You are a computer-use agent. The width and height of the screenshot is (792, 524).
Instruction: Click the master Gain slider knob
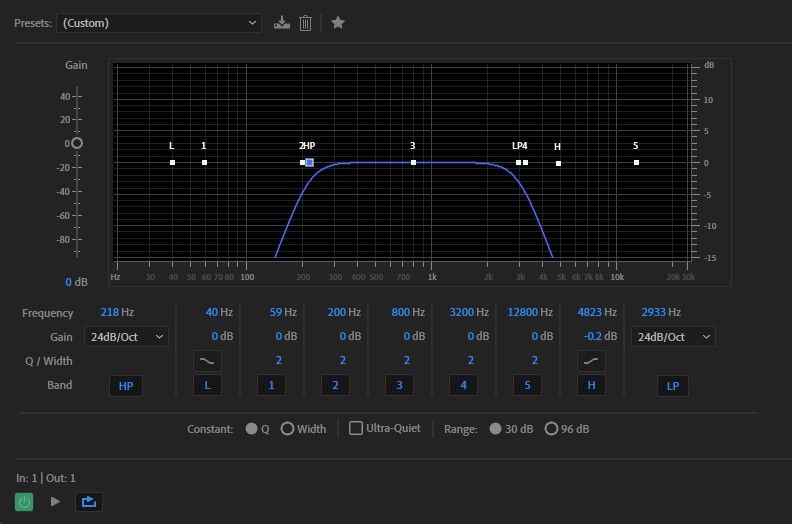coord(77,143)
